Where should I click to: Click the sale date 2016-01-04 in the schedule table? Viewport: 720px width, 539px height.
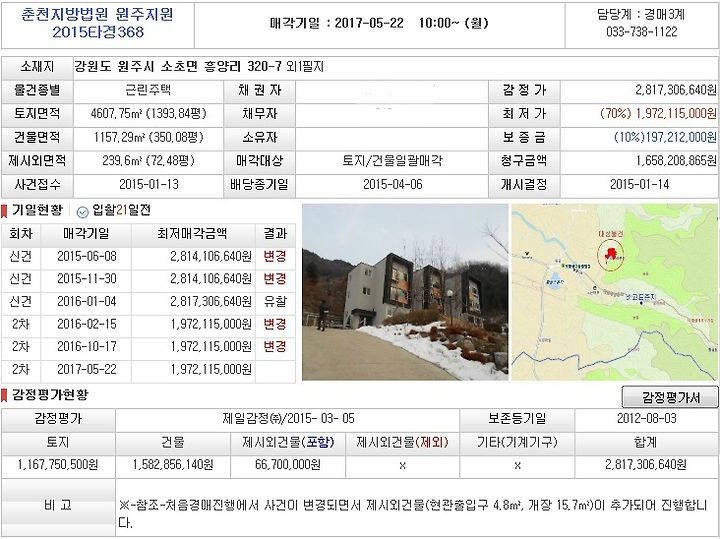click(87, 302)
